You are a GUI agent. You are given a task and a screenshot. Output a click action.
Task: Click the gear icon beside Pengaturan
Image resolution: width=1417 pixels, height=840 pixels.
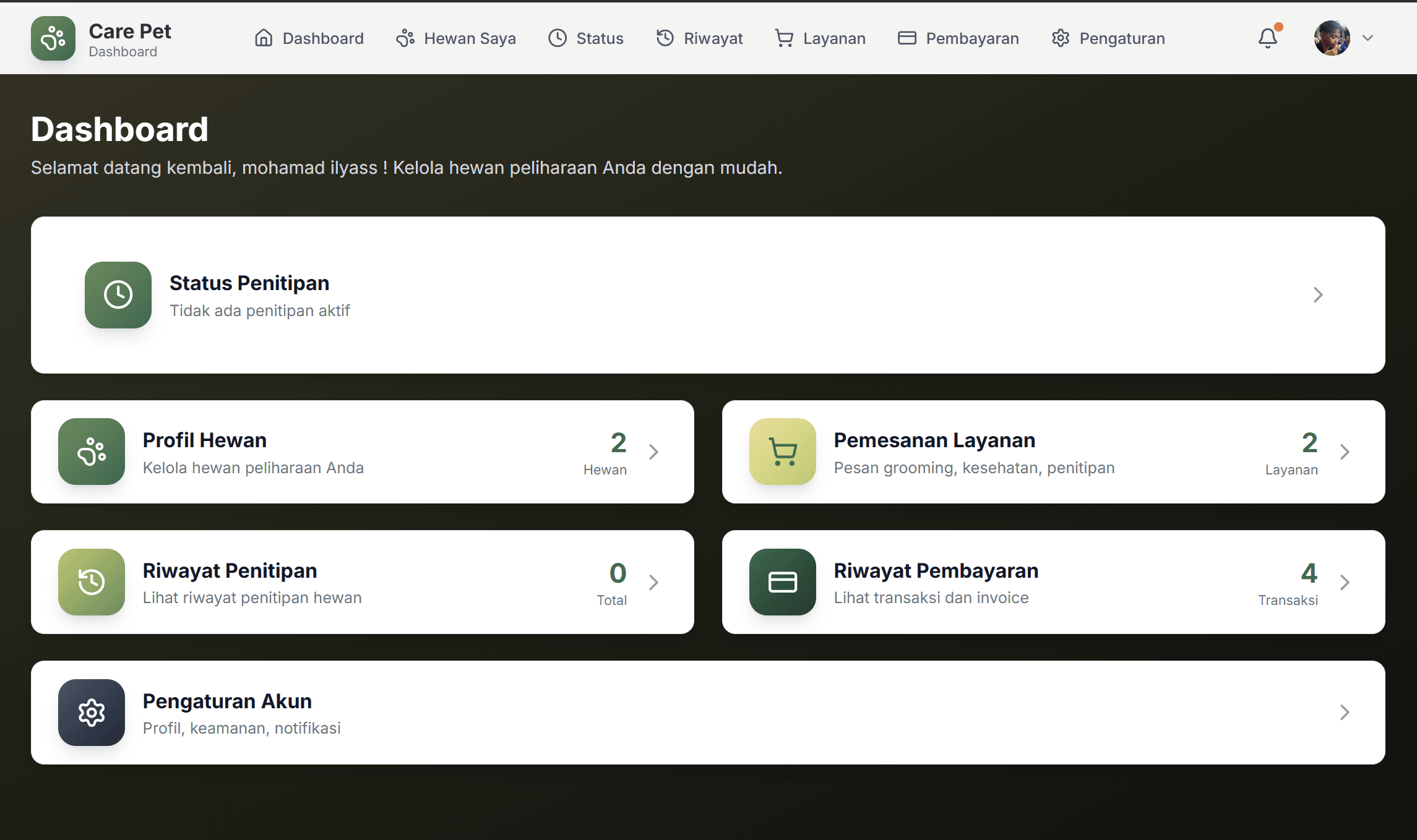pos(1061,38)
